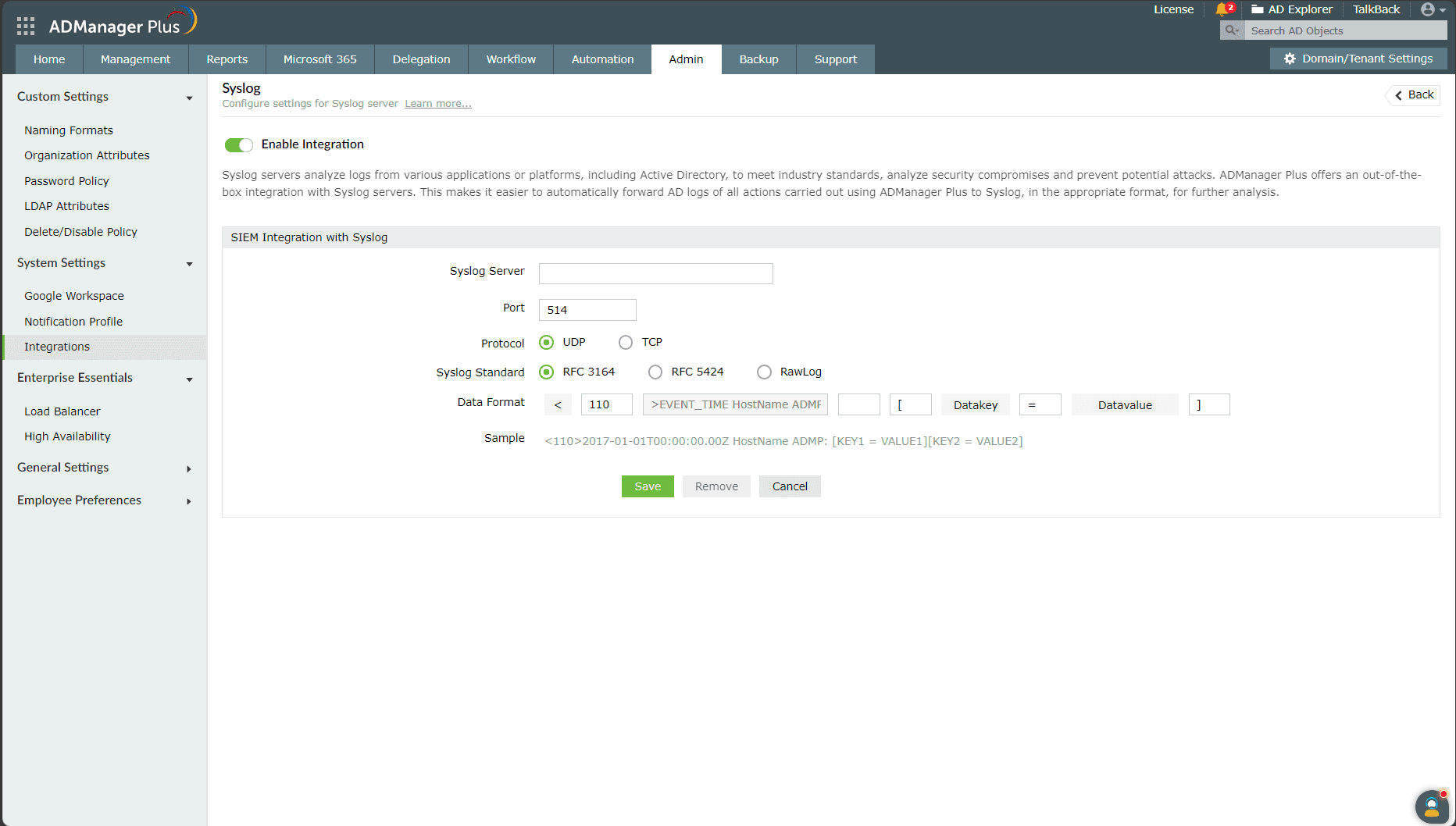Open AD Explorer folder icon
1456x826 pixels.
[x=1258, y=9]
